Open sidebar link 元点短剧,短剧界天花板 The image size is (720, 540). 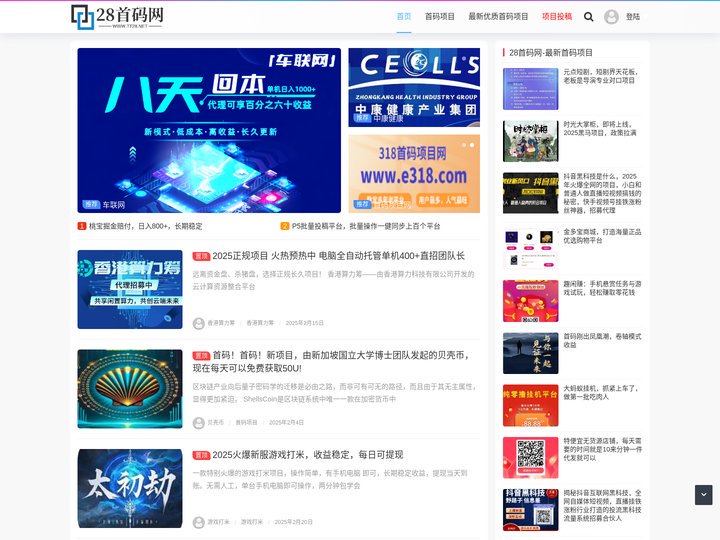[x=601, y=76]
